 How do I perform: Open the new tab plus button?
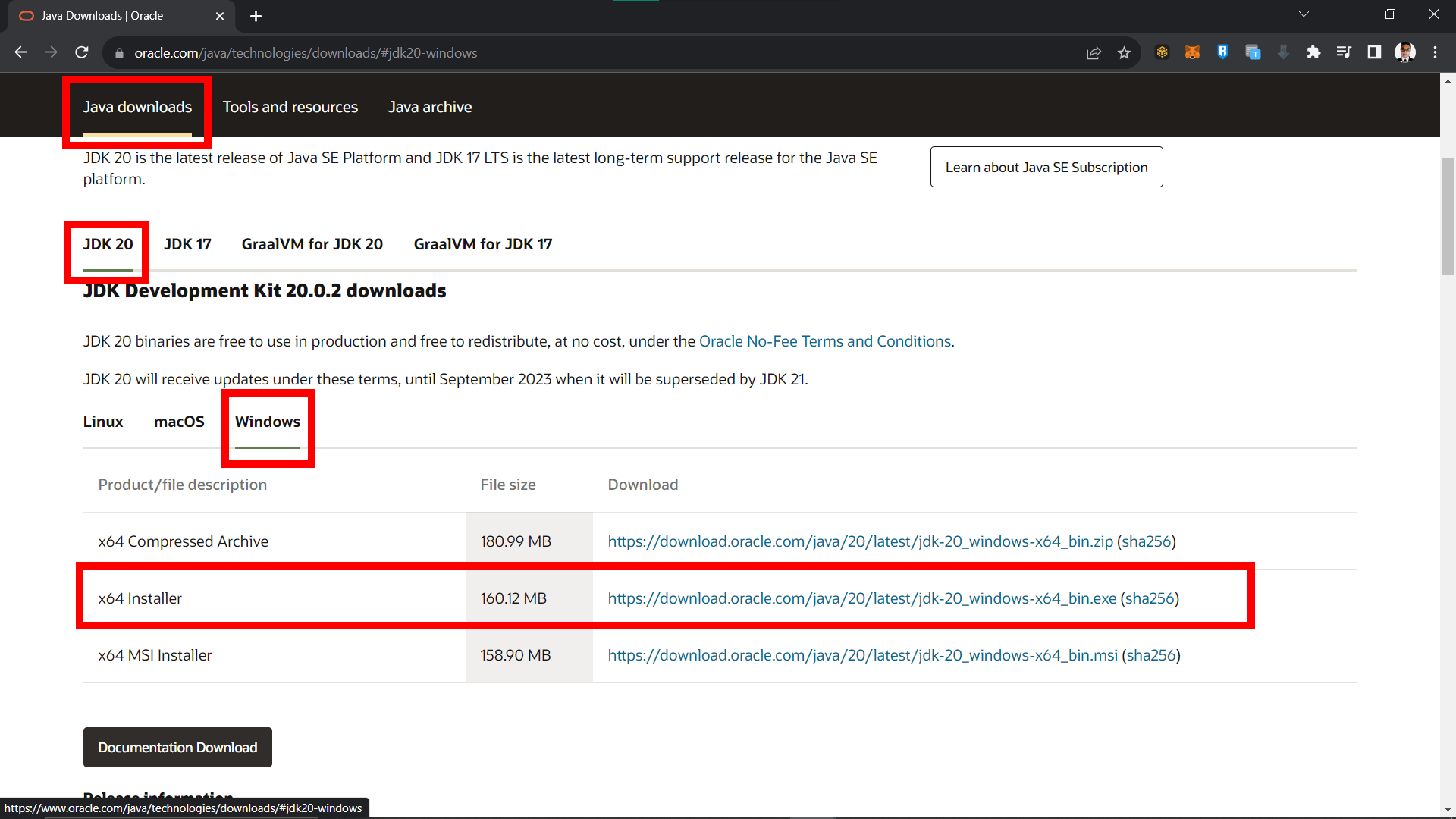256,16
